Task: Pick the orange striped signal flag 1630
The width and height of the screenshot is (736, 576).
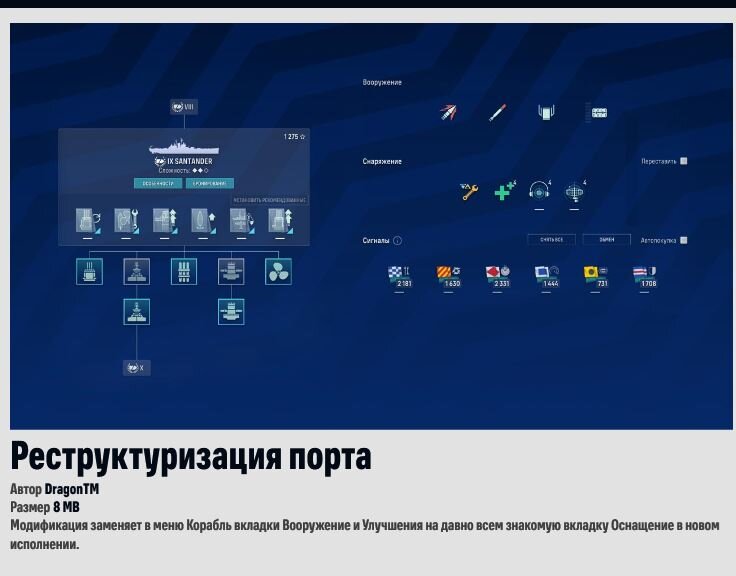Action: click(449, 276)
